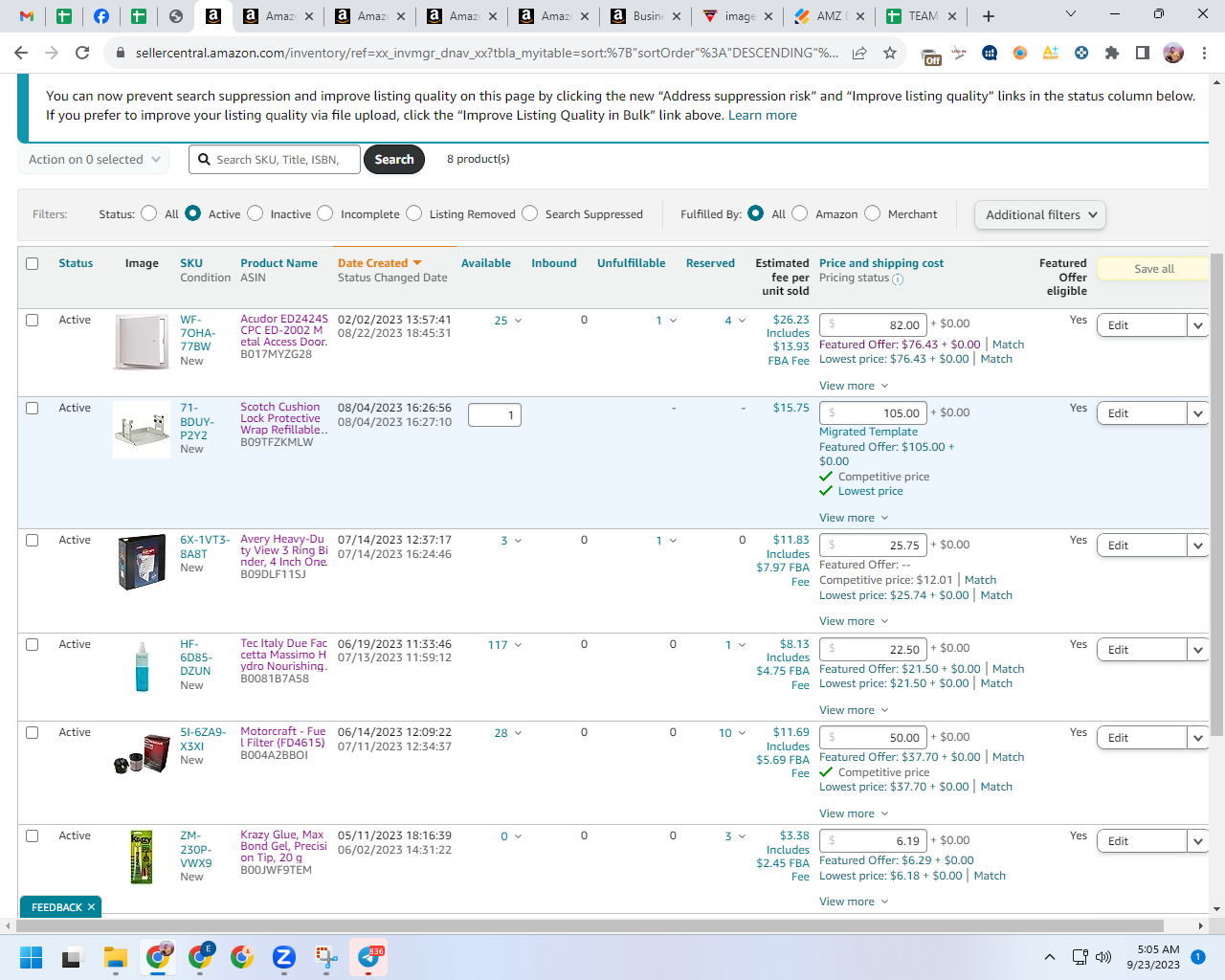
Task: Reload the page with the refresh icon
Action: pos(82,53)
